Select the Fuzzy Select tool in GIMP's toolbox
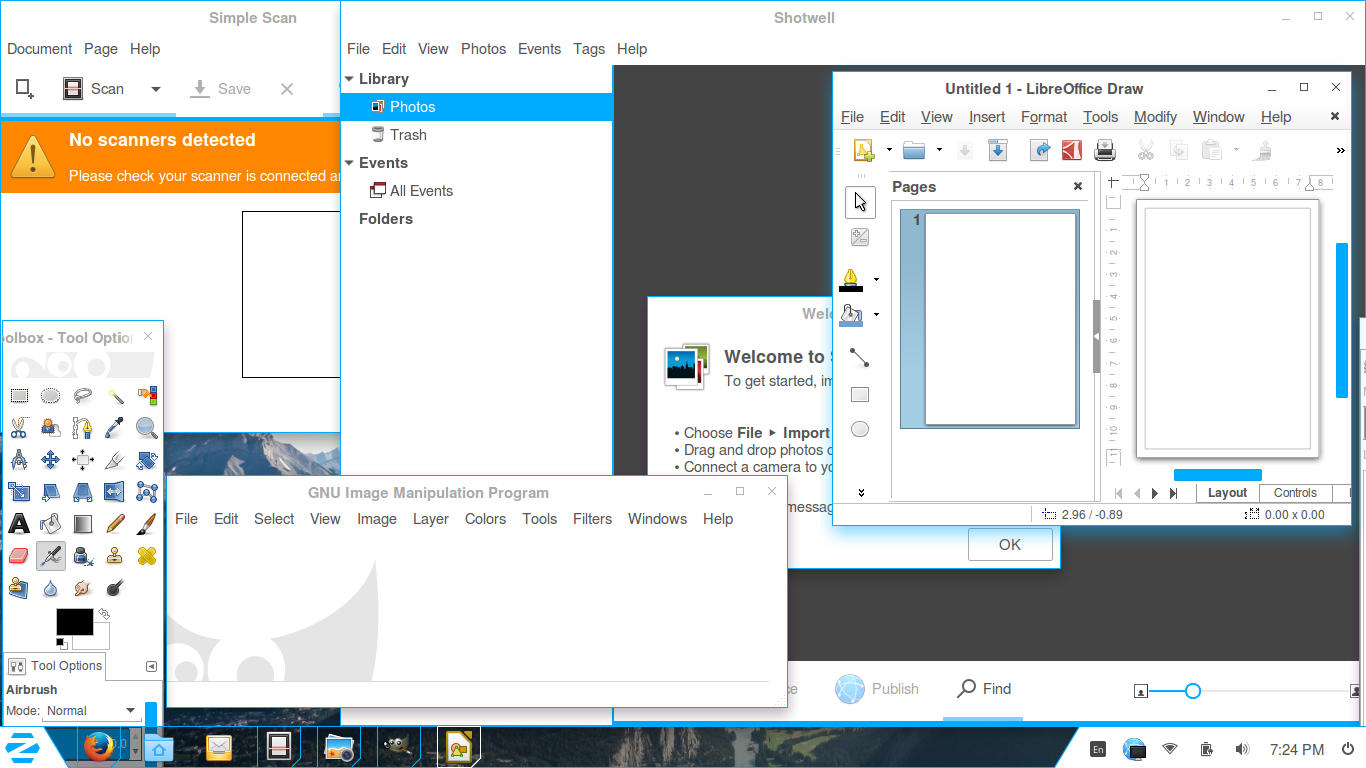This screenshot has width=1366, height=768. 115,395
